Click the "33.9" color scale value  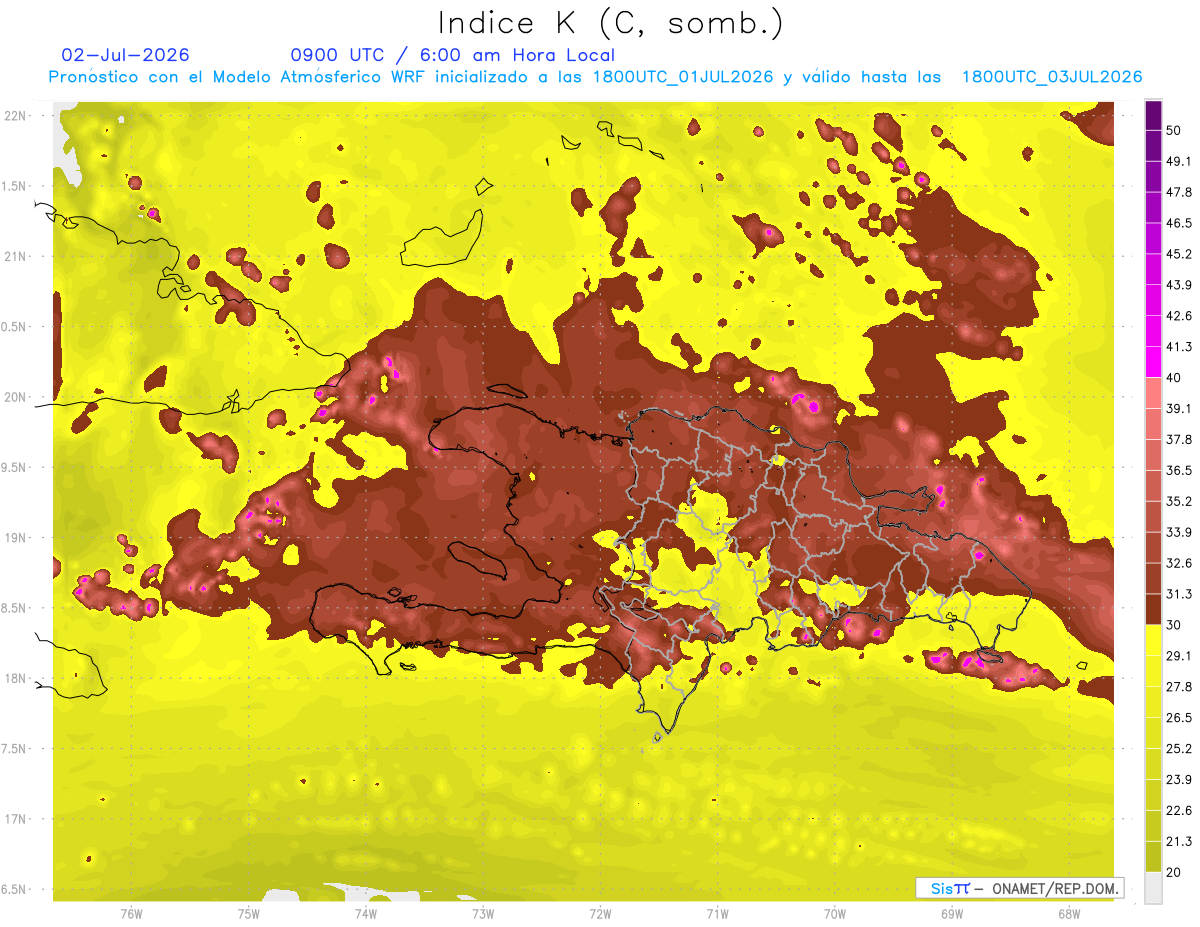(1179, 532)
